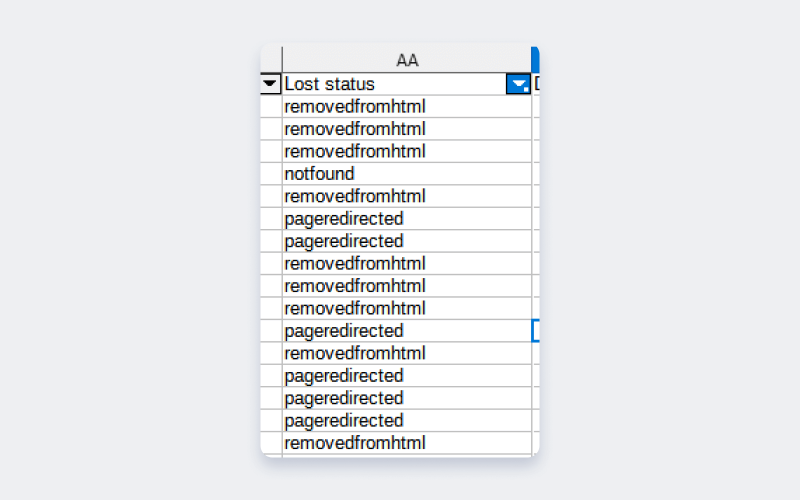800x500 pixels.
Task: Select the removedfromhtml cell directly below notfound
Action: coord(407,196)
